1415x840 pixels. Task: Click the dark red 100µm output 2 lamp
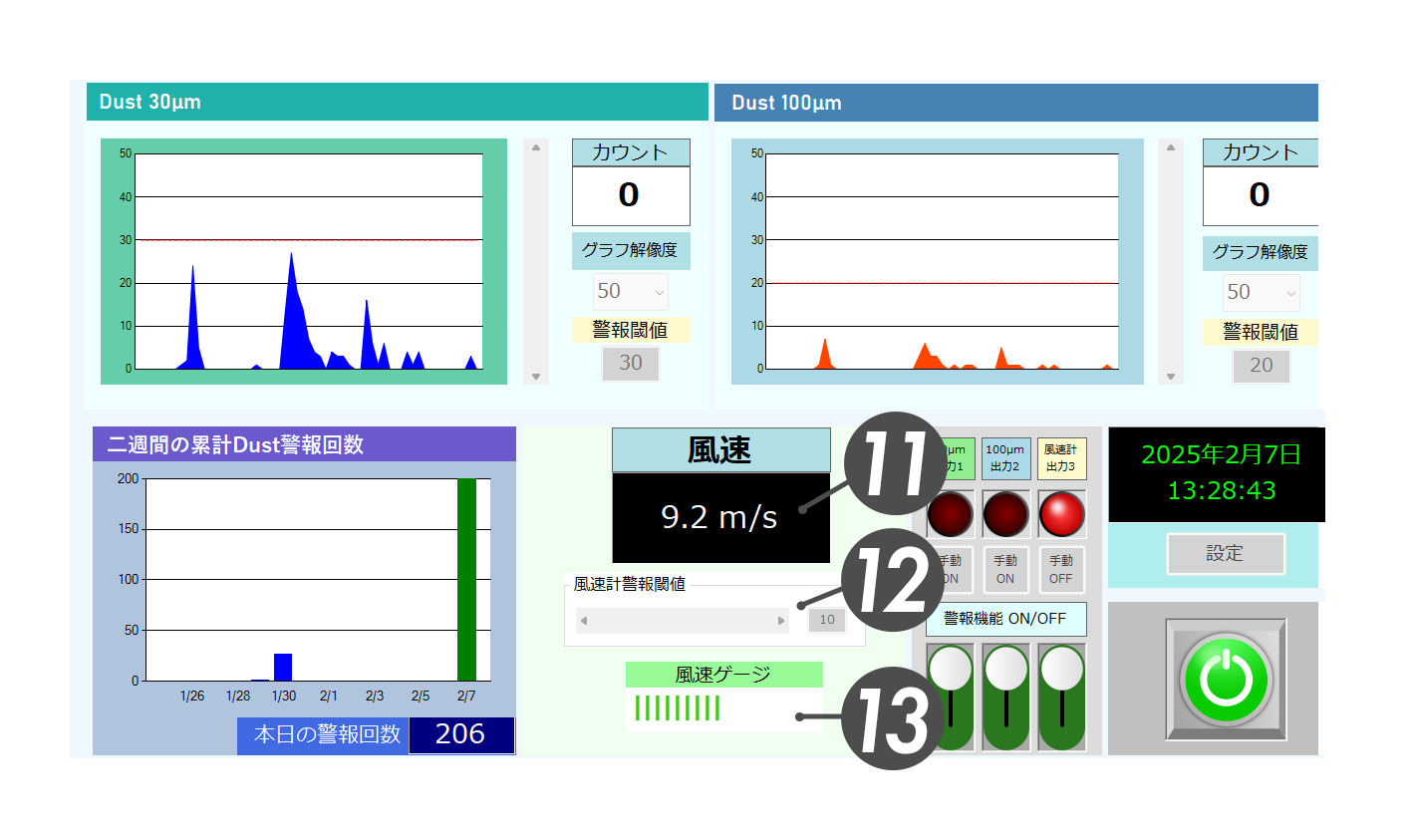1005,514
